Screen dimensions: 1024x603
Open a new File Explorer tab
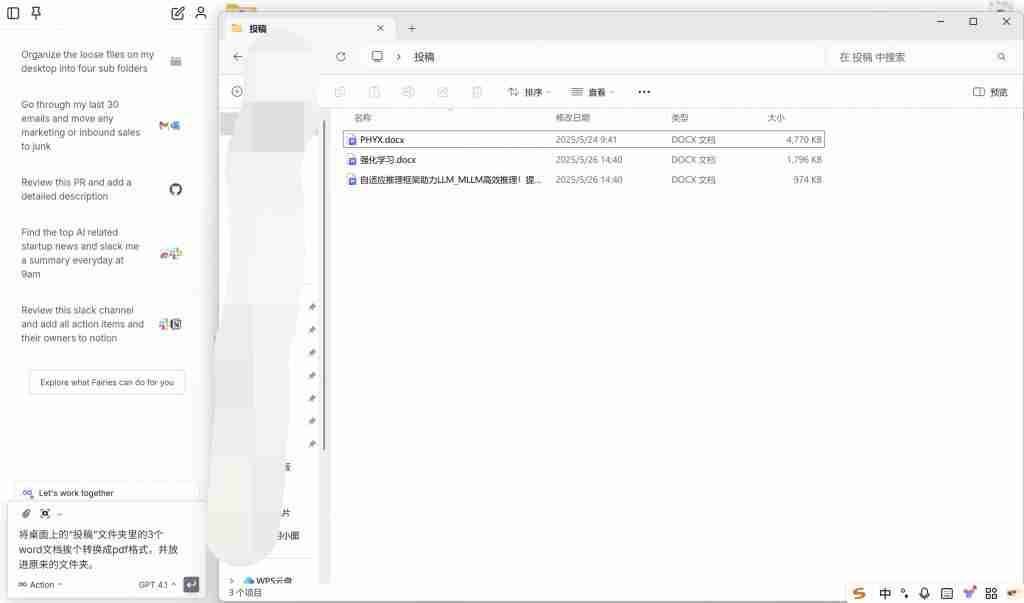(x=412, y=28)
